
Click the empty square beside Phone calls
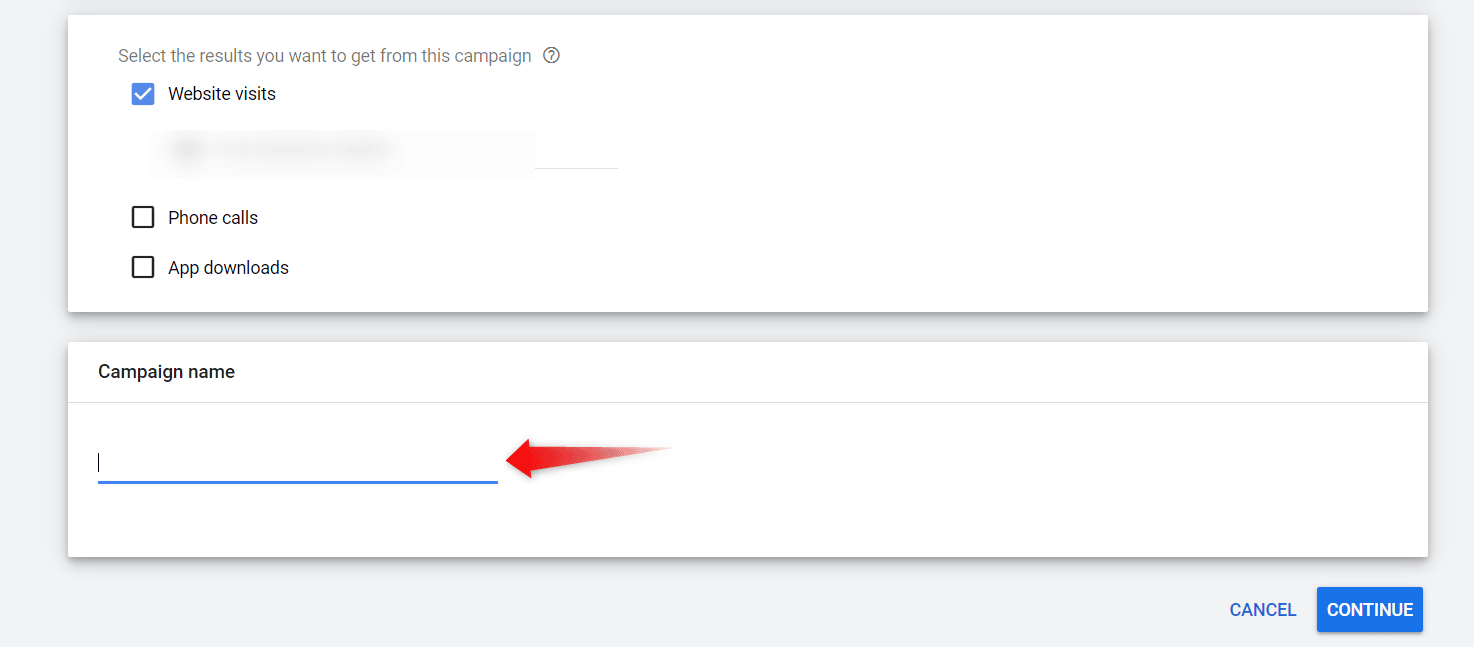coord(143,217)
